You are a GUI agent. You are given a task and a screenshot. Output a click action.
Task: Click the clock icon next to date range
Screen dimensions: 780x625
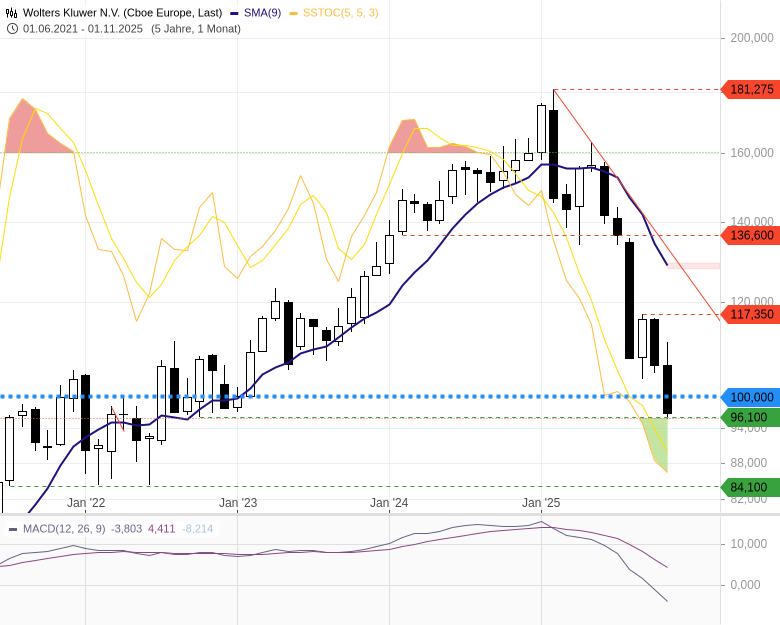[12, 28]
